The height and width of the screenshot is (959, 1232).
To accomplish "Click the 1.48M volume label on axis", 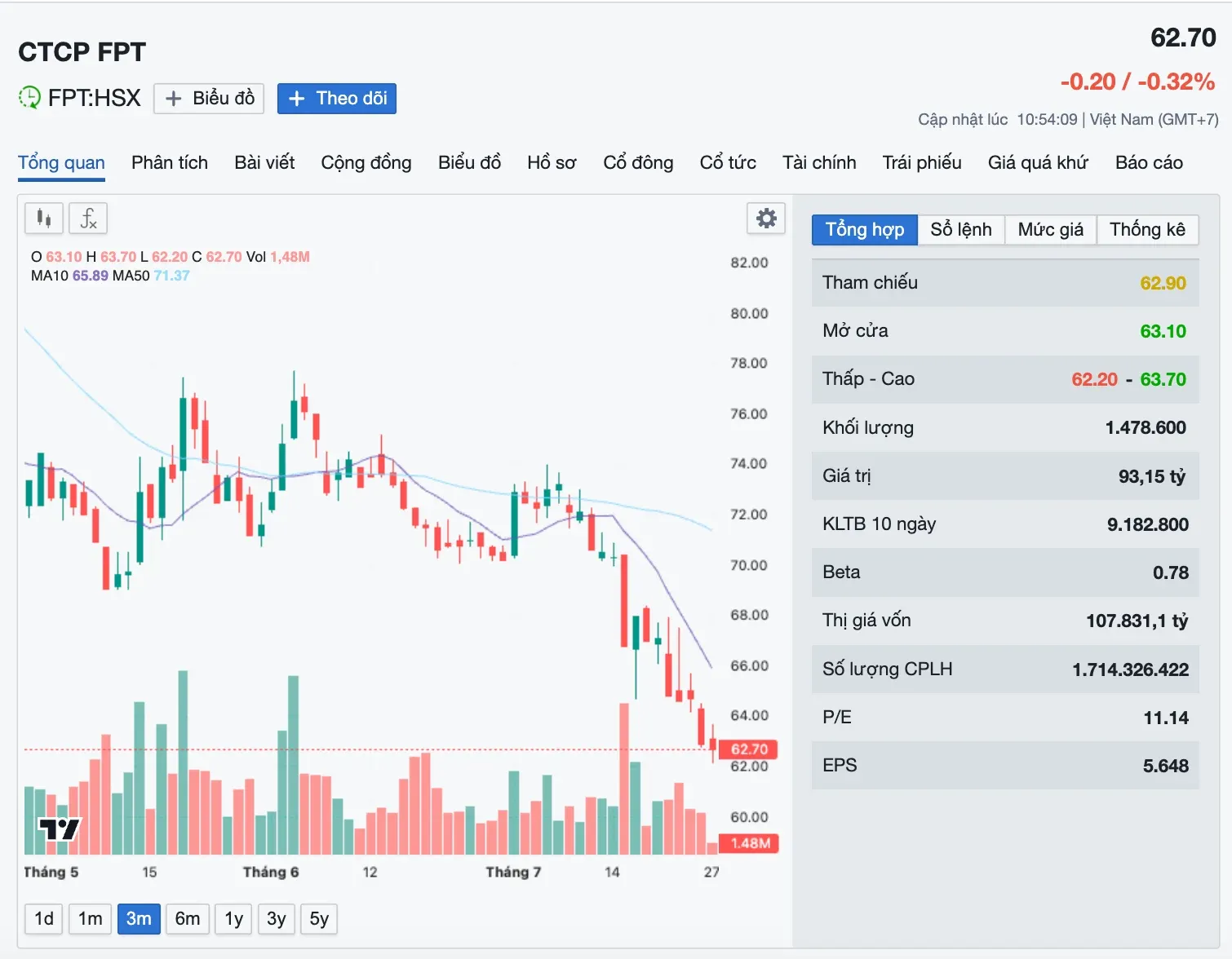I will [x=749, y=843].
